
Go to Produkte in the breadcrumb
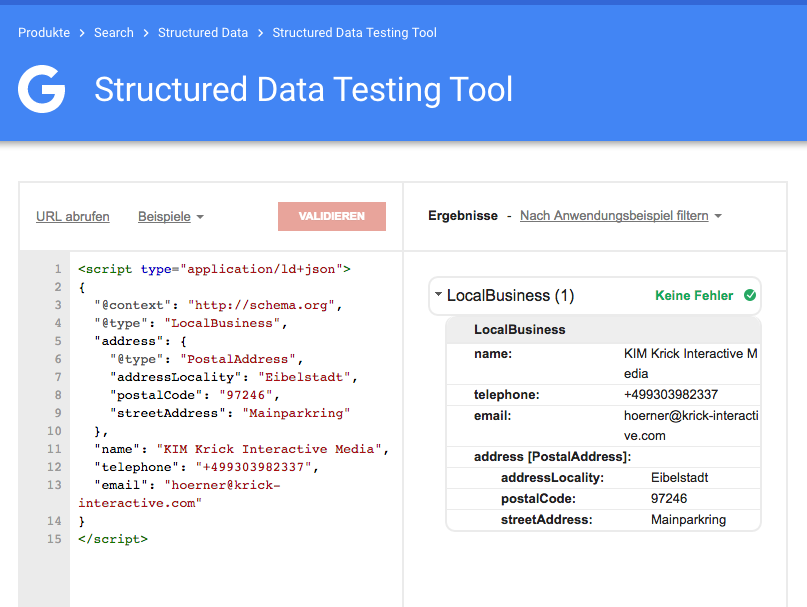point(44,32)
